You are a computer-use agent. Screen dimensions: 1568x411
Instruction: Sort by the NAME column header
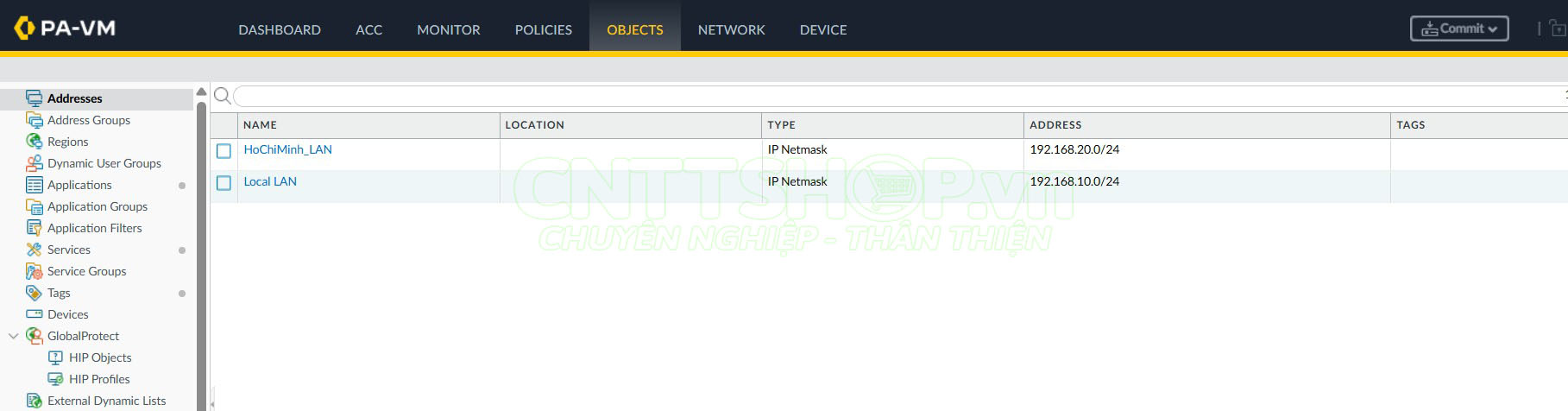pyautogui.click(x=260, y=125)
